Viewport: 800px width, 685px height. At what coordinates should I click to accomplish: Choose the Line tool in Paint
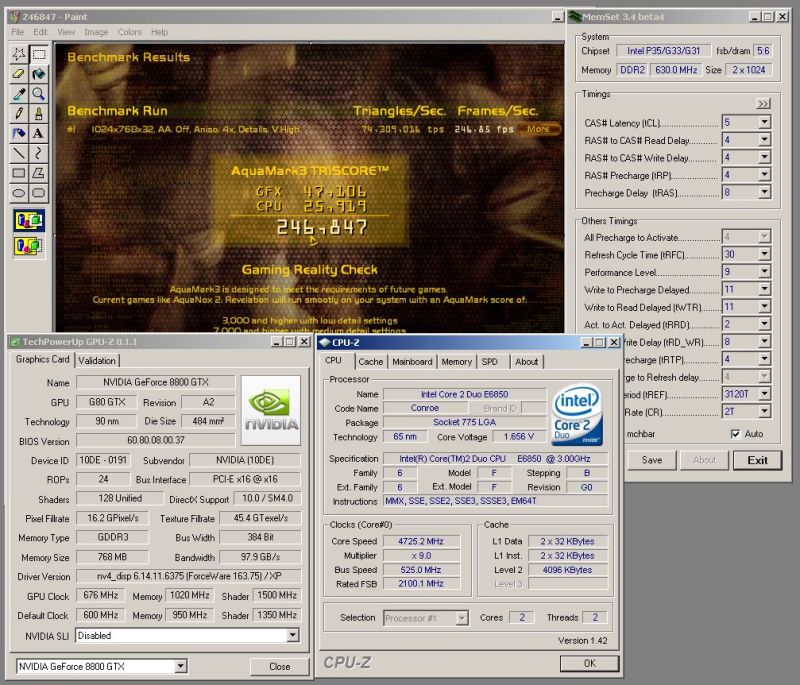[19, 153]
